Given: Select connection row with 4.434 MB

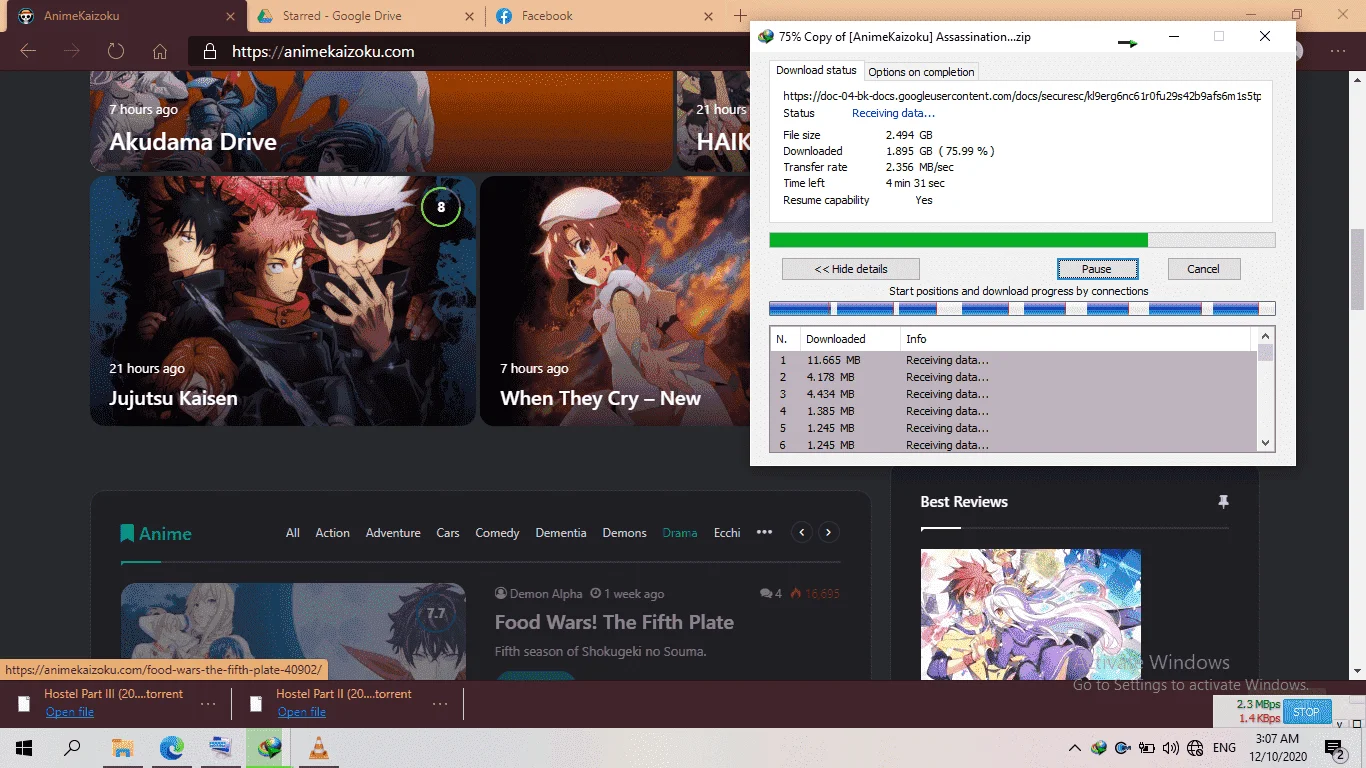Looking at the screenshot, I should tap(1013, 394).
